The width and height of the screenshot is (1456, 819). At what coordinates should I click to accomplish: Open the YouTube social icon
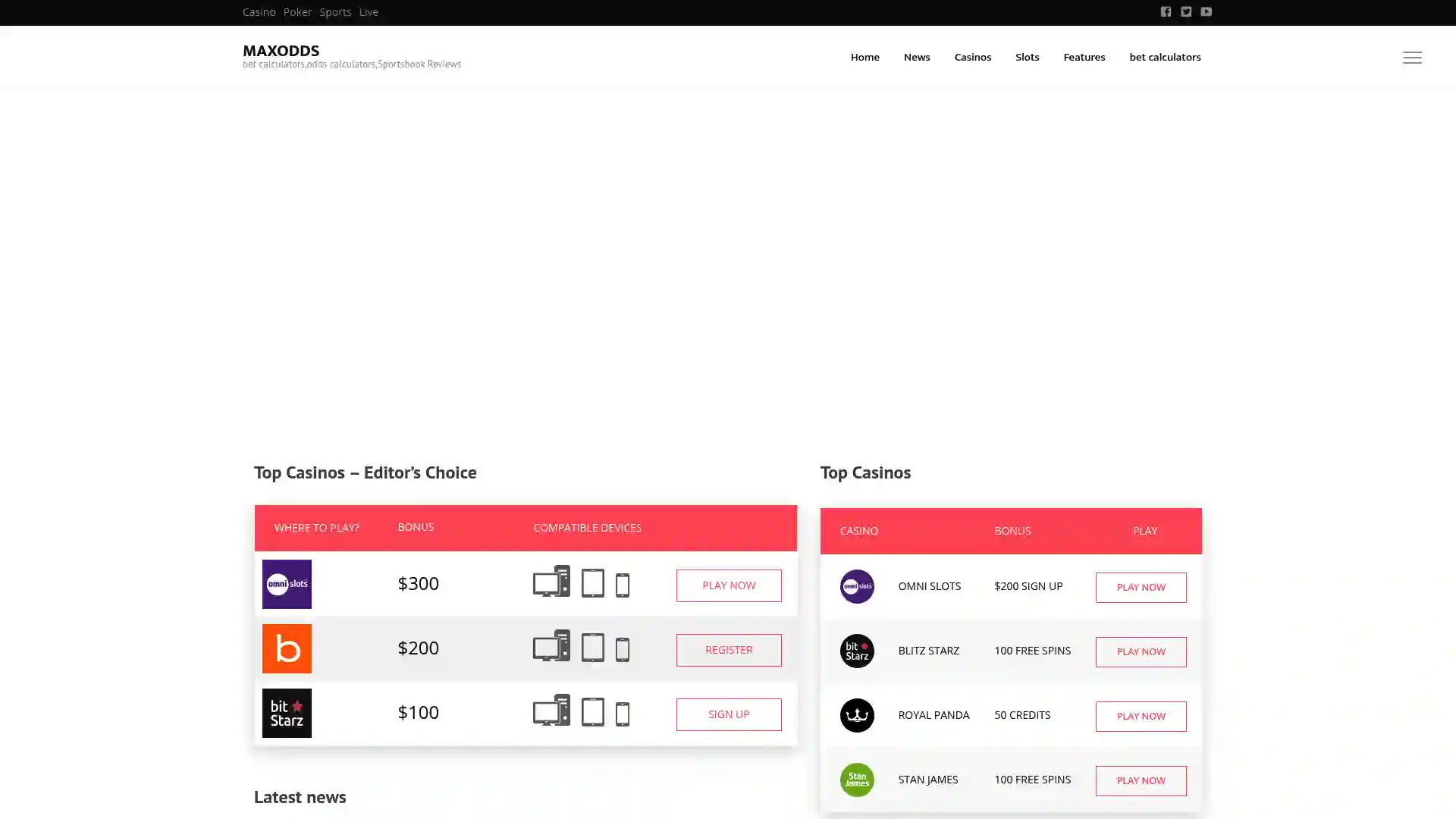(x=1206, y=12)
